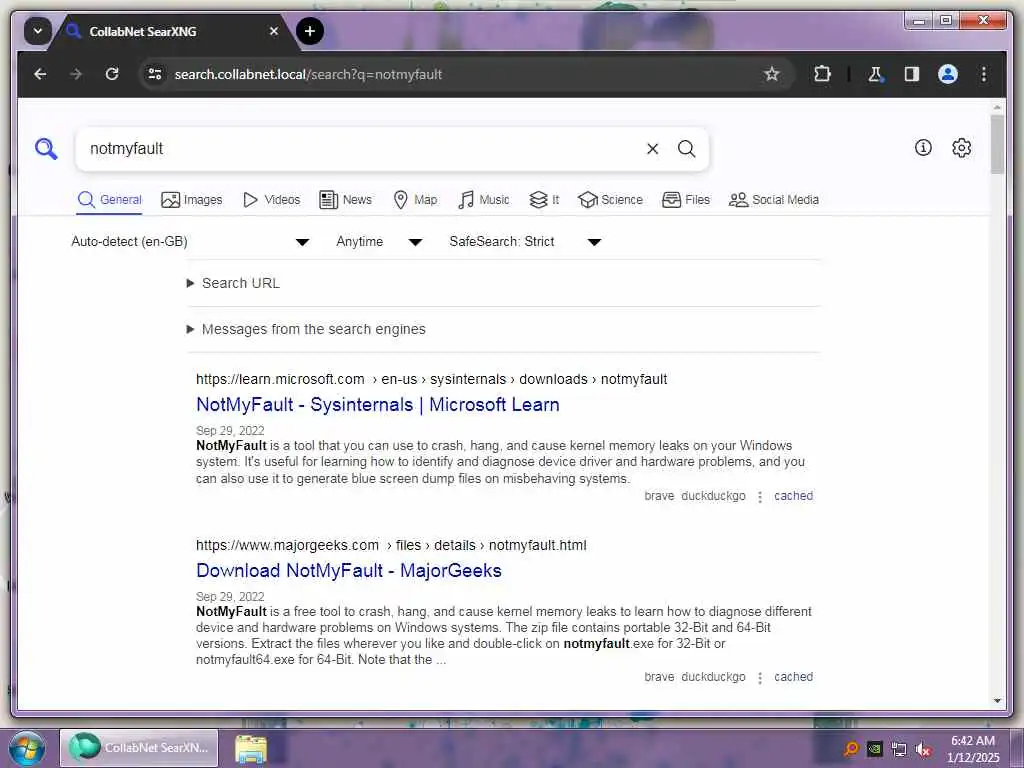Open the Windows Start menu
The image size is (1024, 768).
pyautogui.click(x=26, y=748)
